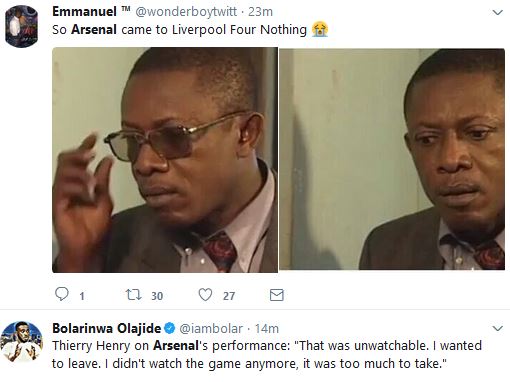Viewport: 510px width, 382px height.
Task: View the 30 retweets count
Action: [157, 296]
